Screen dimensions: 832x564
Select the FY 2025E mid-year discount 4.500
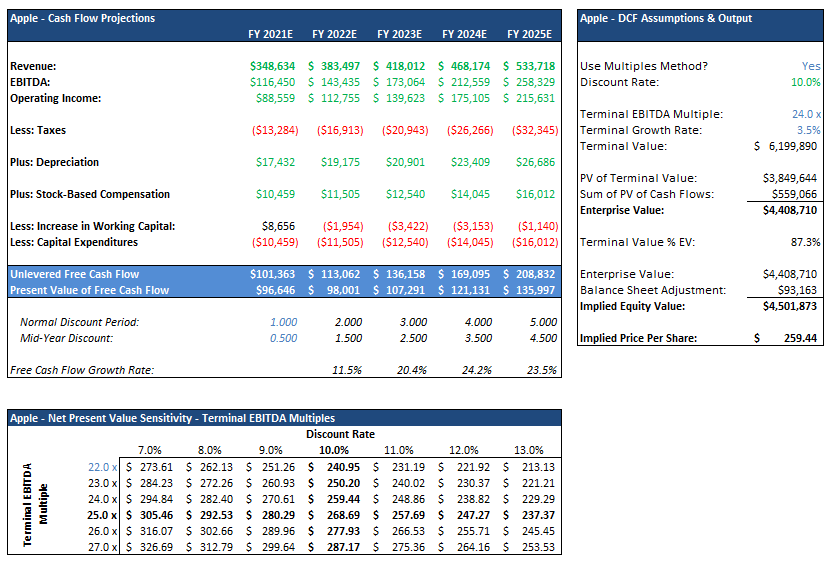coord(543,338)
